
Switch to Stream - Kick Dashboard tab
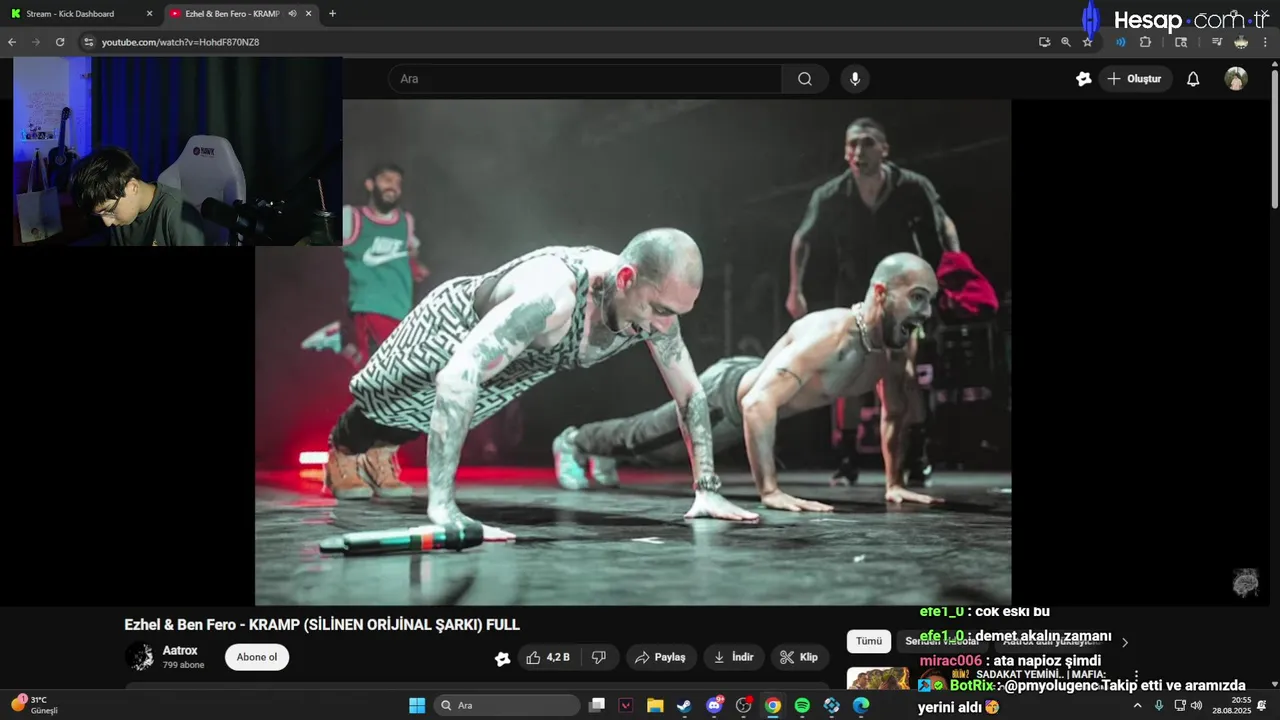point(82,14)
